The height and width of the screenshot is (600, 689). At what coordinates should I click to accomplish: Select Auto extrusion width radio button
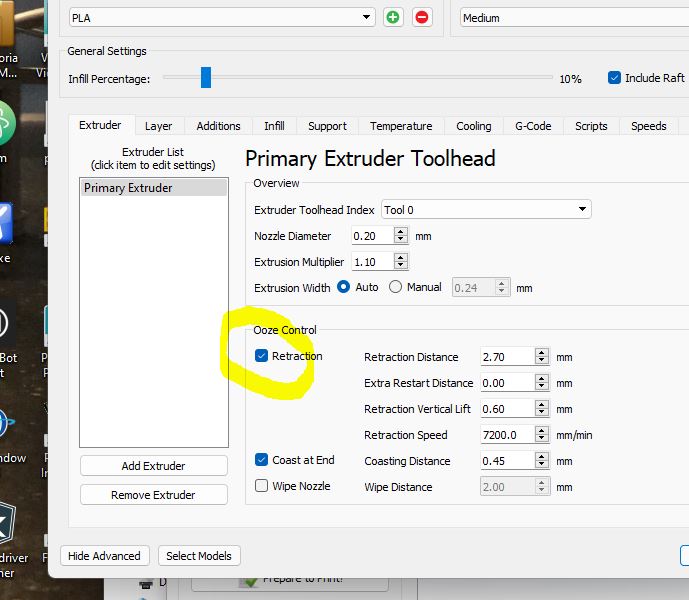[343, 287]
